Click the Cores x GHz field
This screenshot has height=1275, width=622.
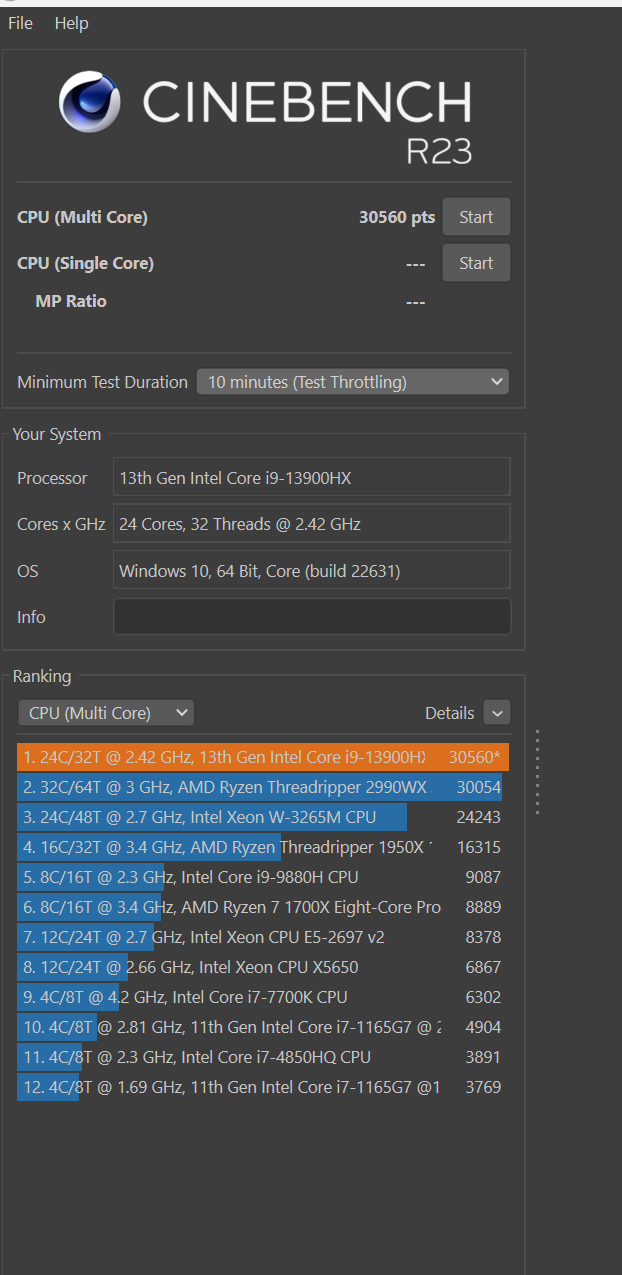click(x=312, y=524)
